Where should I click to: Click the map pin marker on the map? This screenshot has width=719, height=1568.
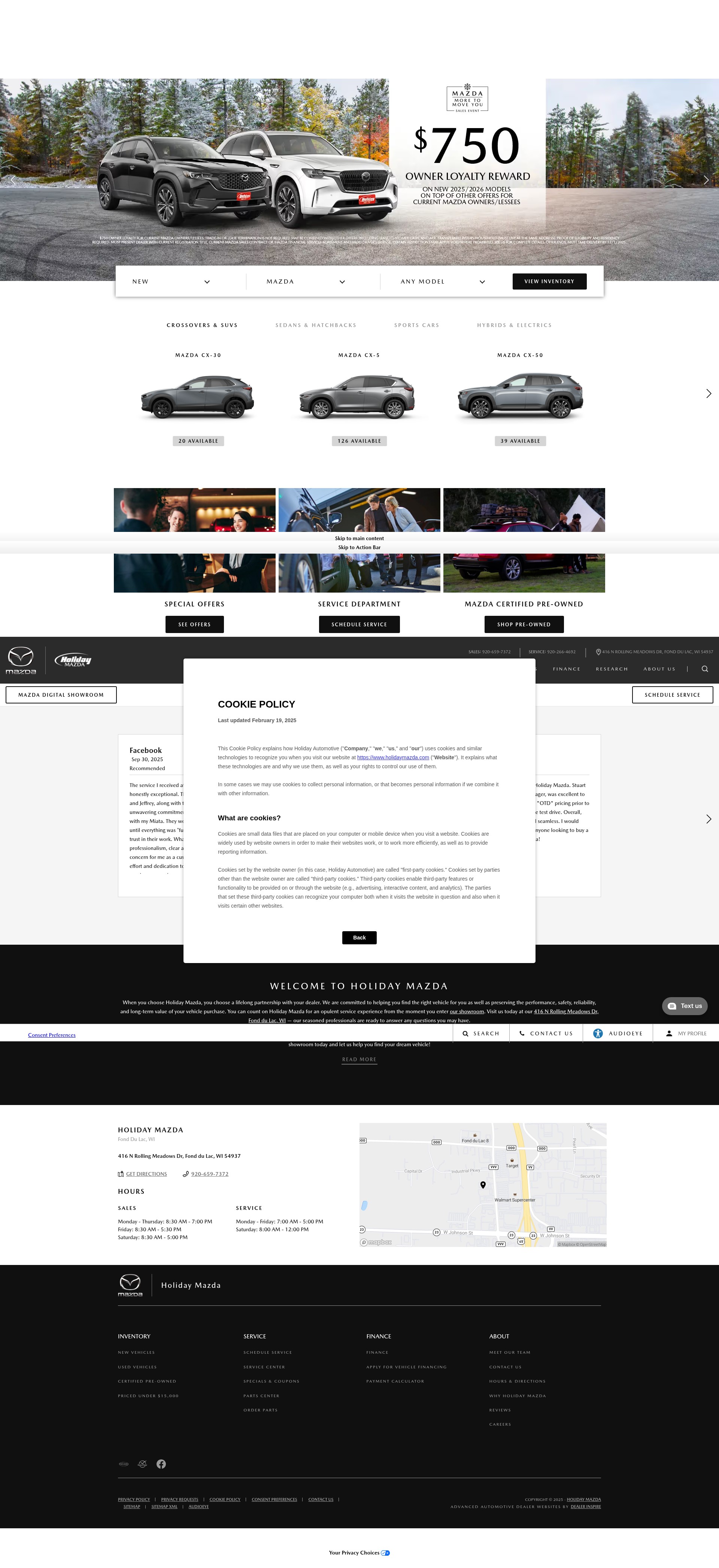[483, 1184]
